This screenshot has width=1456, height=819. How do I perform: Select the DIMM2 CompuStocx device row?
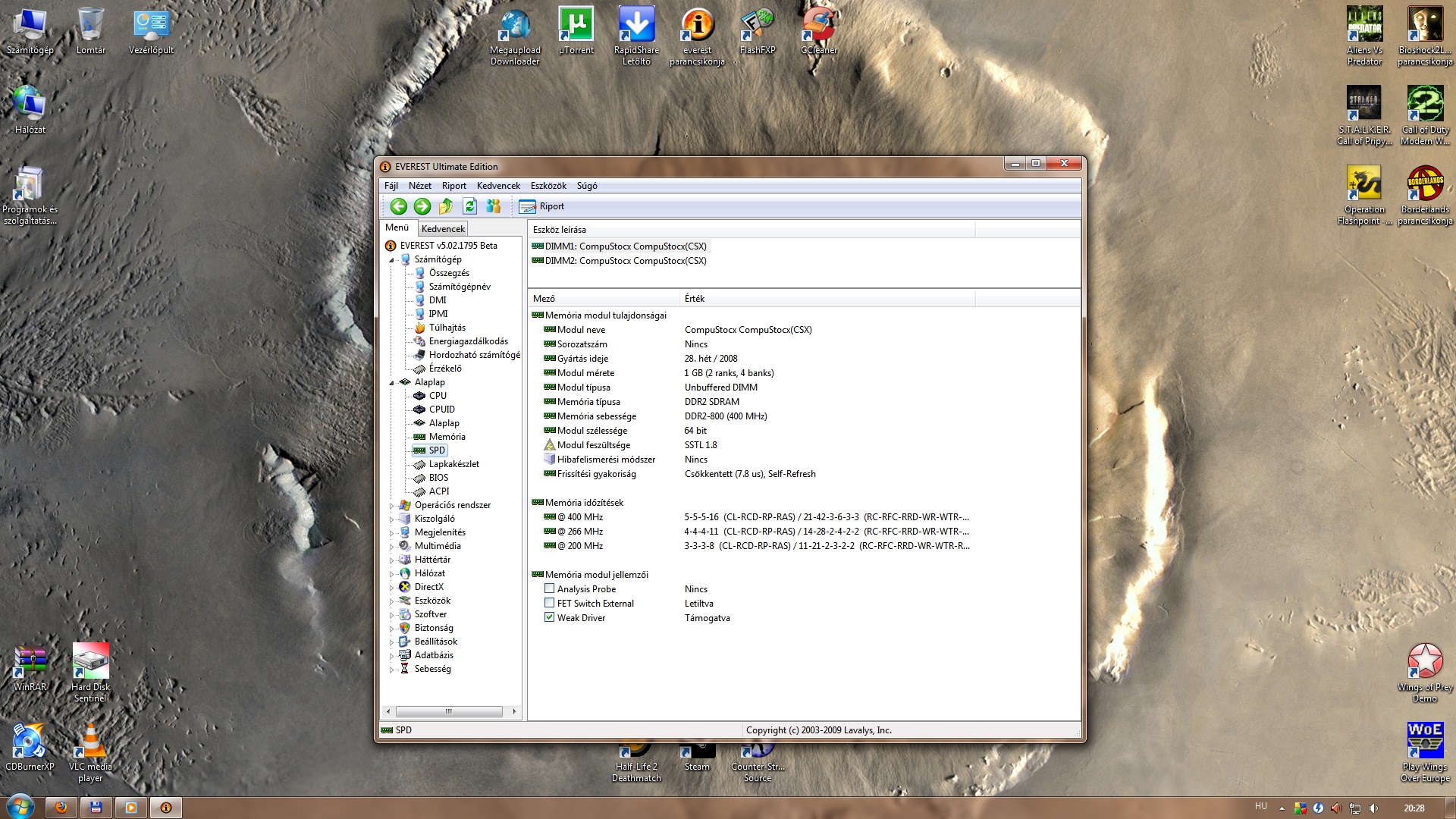pyautogui.click(x=625, y=261)
